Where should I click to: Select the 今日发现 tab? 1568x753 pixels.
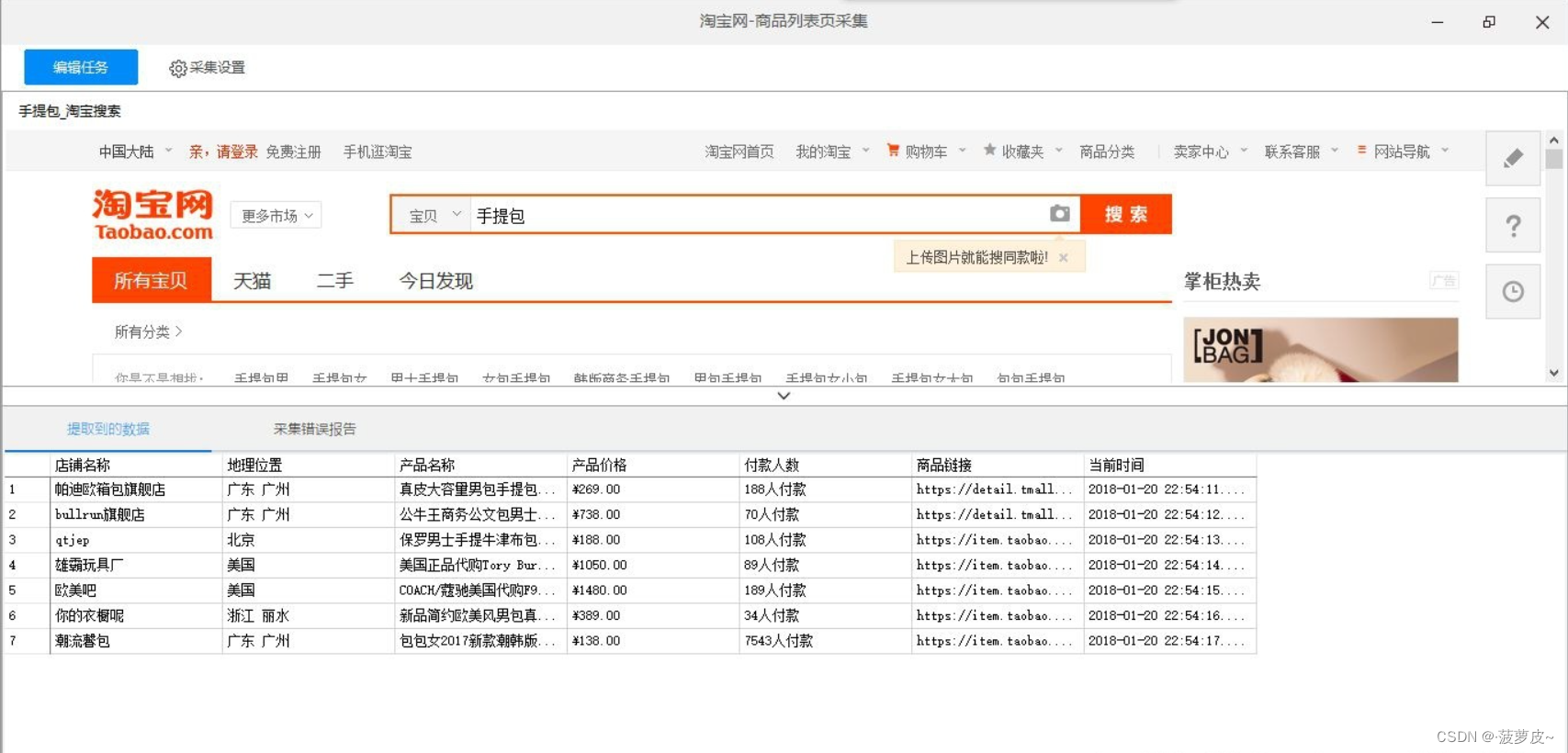tap(435, 281)
